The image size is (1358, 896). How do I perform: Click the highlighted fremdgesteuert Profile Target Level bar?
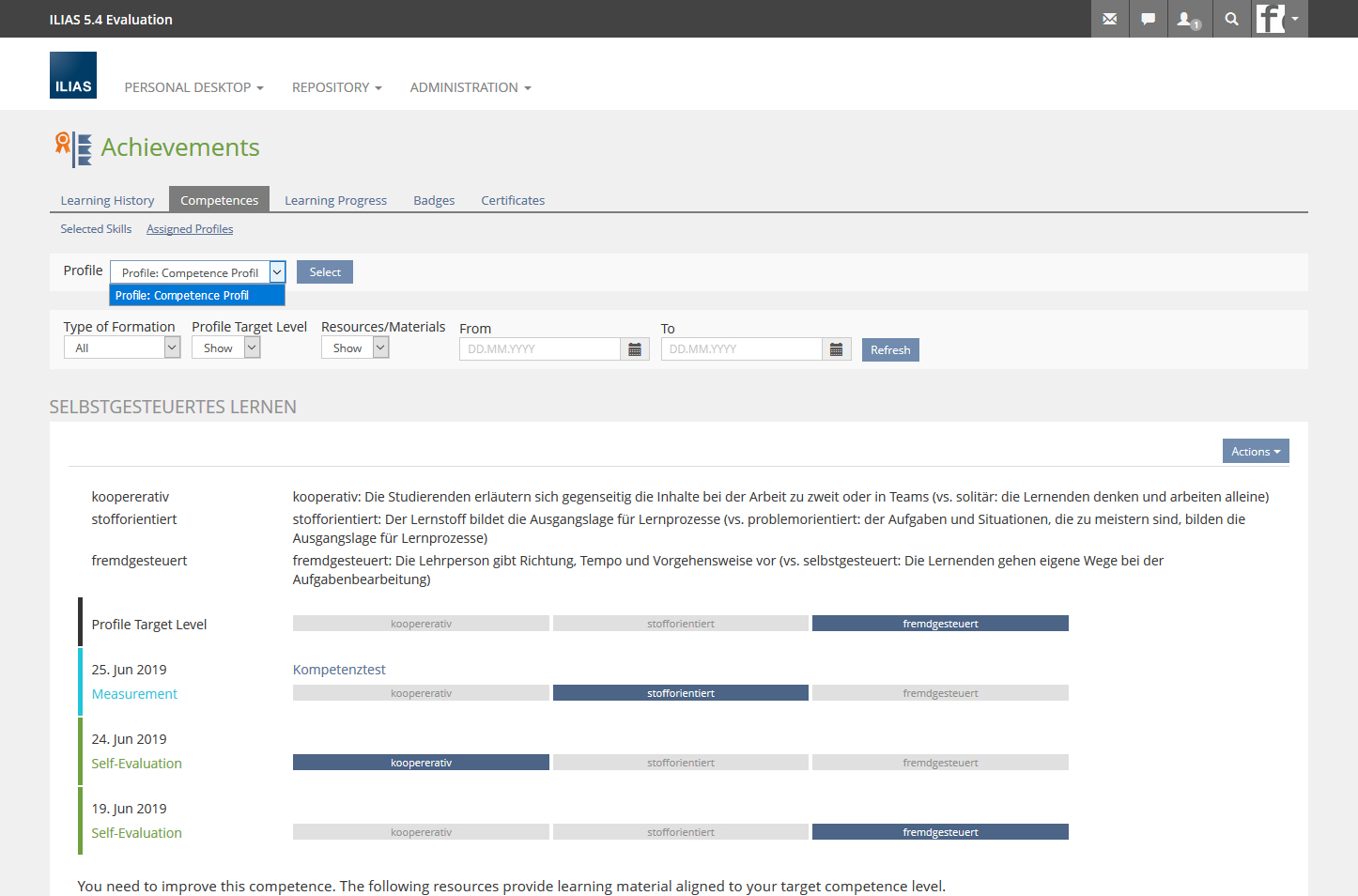(939, 624)
